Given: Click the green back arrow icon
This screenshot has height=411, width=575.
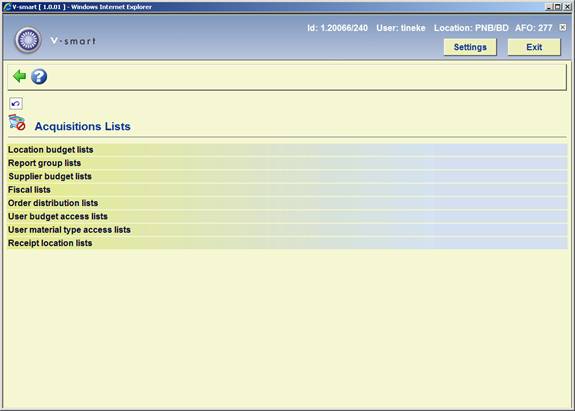Looking at the screenshot, I should coord(19,76).
